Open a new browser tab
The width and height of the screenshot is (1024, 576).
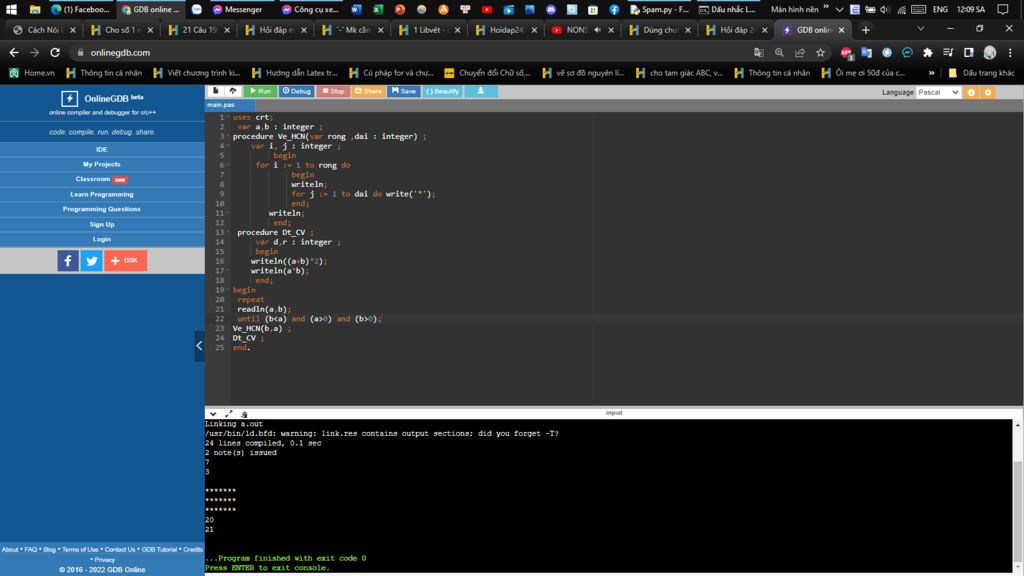[865, 30]
